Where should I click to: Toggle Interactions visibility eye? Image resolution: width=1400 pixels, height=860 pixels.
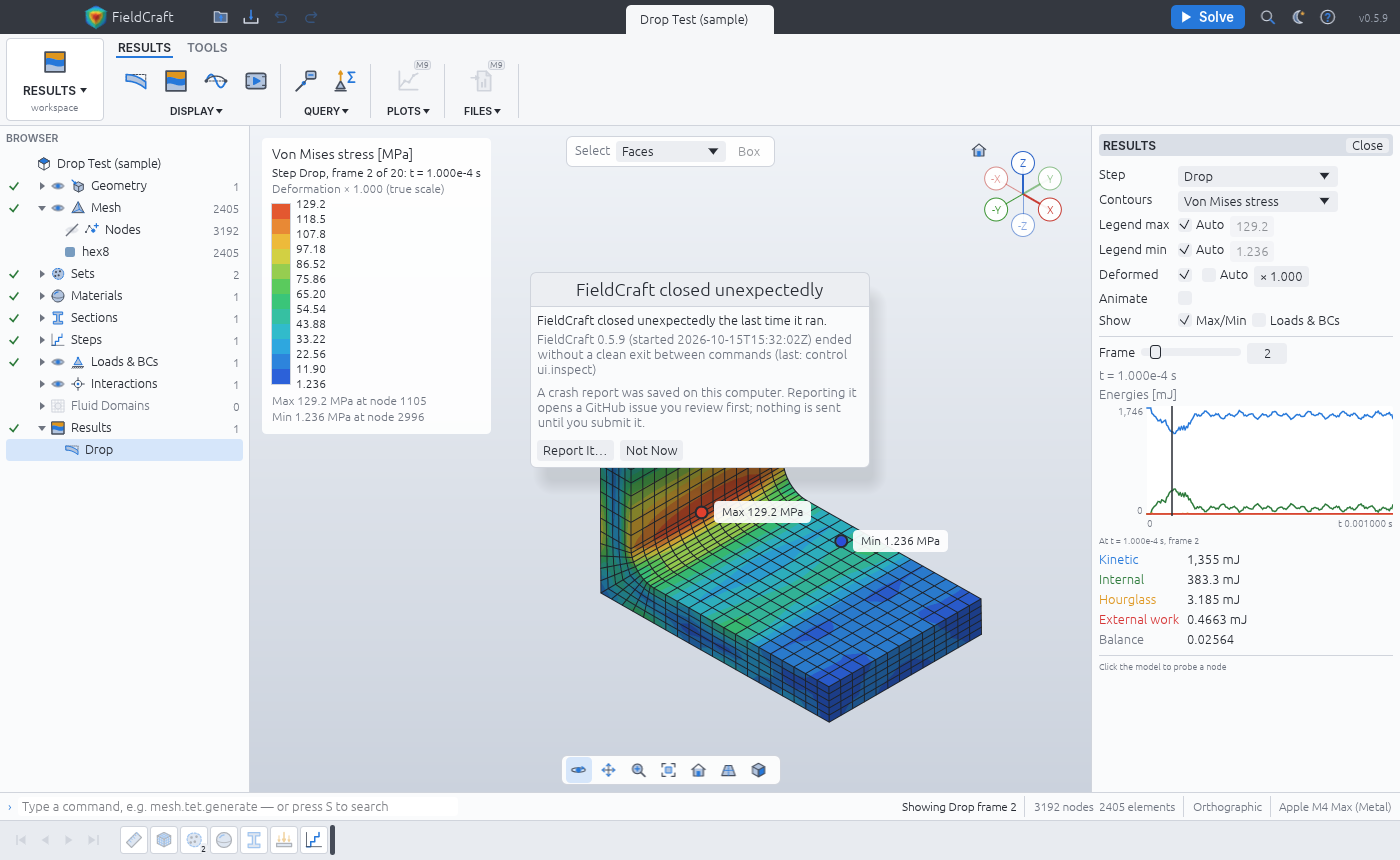point(58,384)
